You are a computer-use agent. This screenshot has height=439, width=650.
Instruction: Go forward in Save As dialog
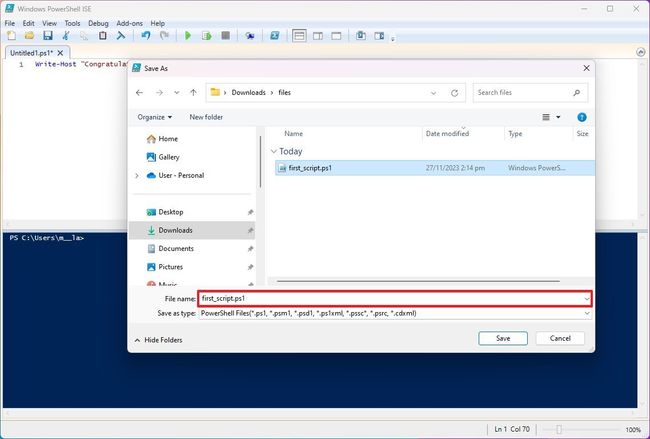(x=159, y=92)
